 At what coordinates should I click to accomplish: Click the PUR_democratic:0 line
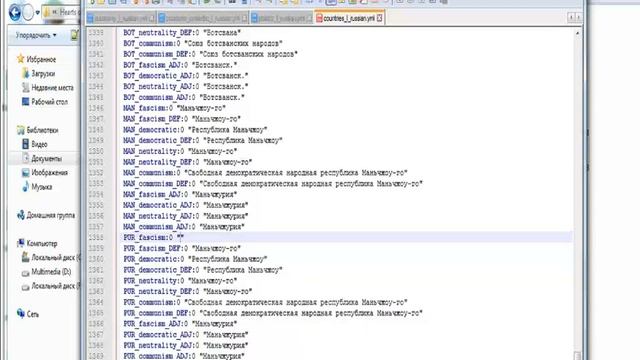click(196, 259)
